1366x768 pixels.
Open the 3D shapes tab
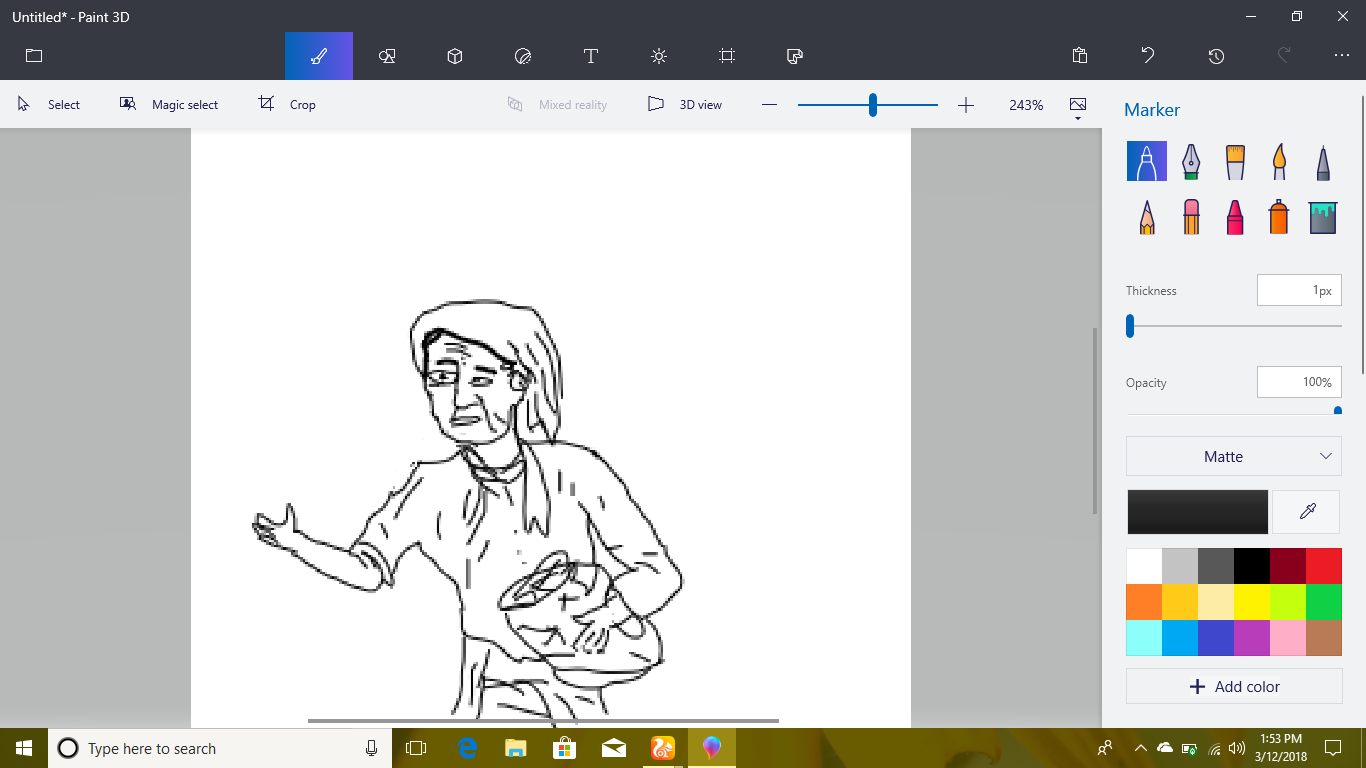click(455, 56)
